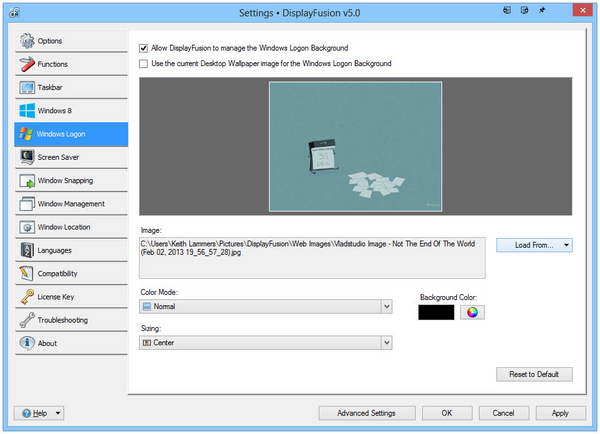The width and height of the screenshot is (600, 434).
Task: Expand the Color Mode dropdown arrow
Action: (x=386, y=306)
